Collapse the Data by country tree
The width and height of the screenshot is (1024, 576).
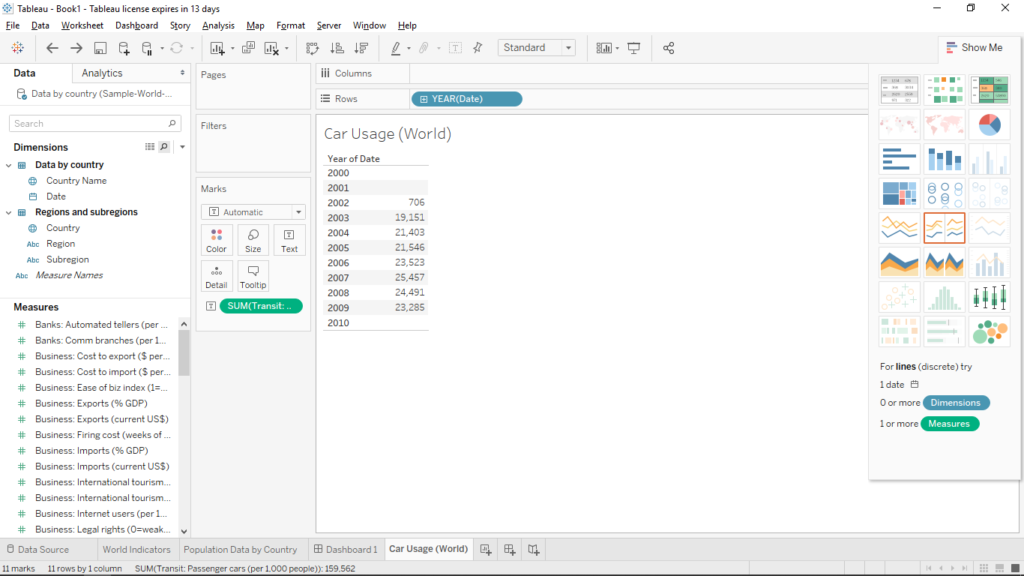point(8,164)
